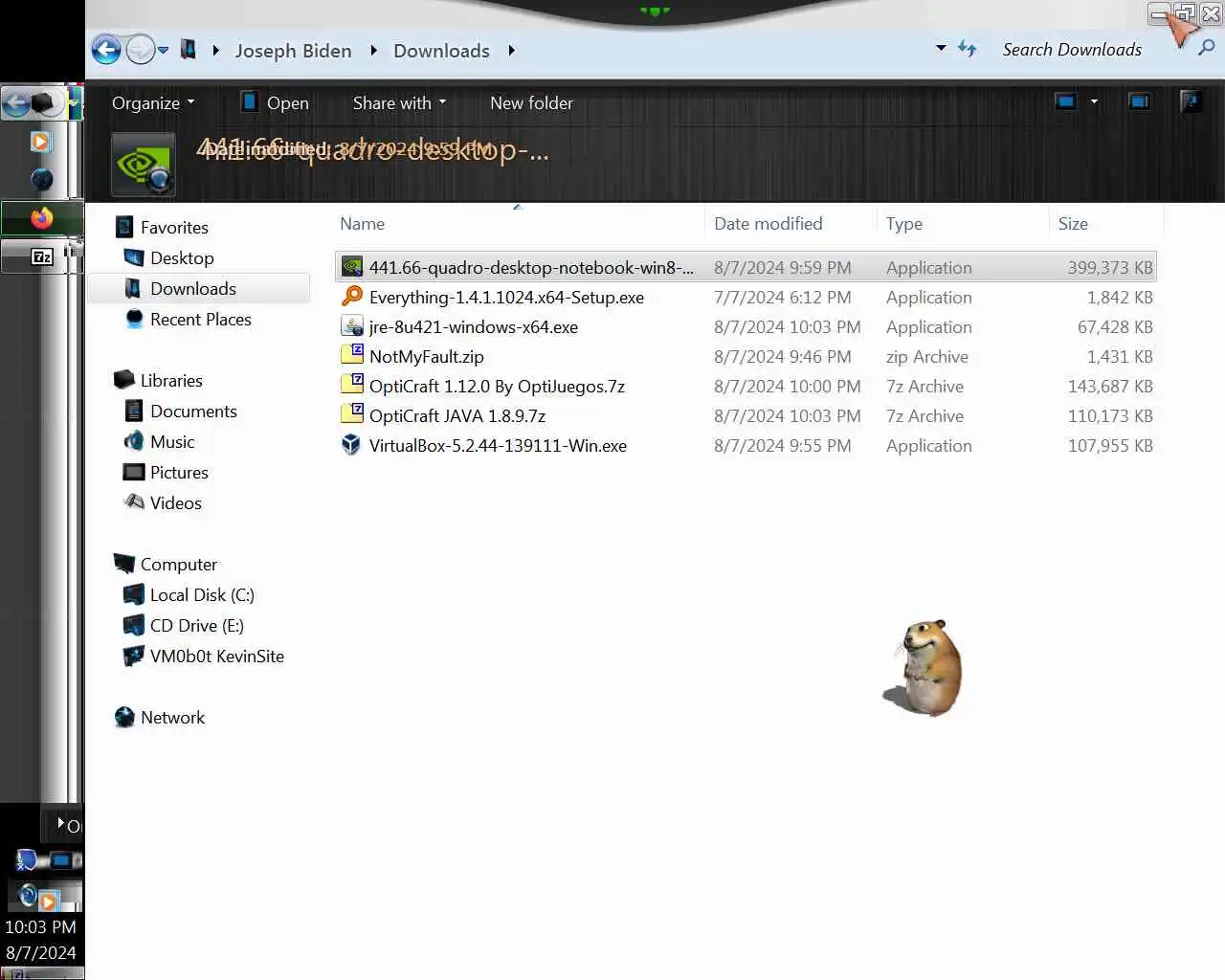The width and height of the screenshot is (1225, 980).
Task: Click the search magnifier icon
Action: (x=1207, y=48)
